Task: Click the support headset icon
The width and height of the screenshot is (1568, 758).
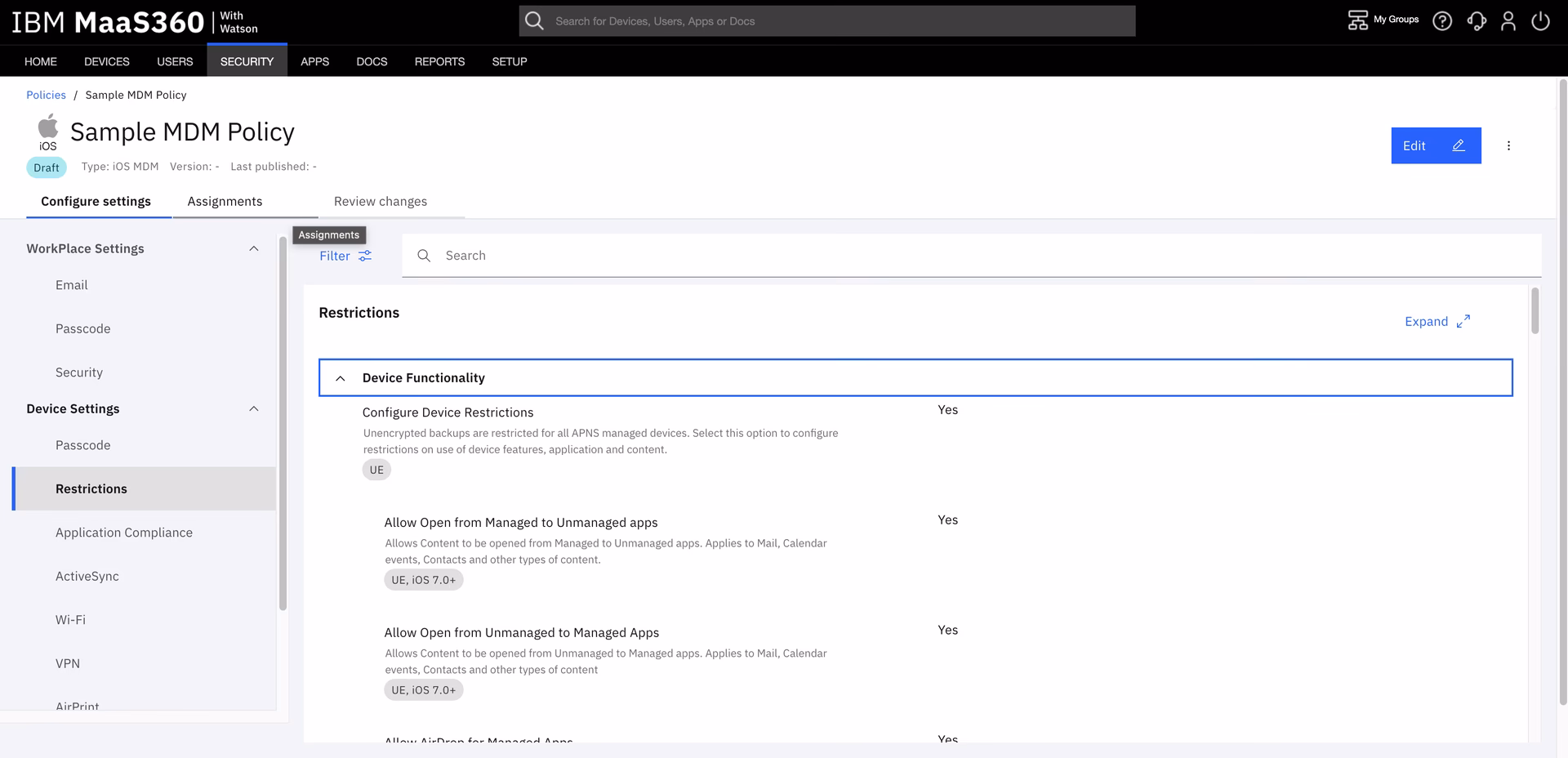Action: pos(1476,21)
